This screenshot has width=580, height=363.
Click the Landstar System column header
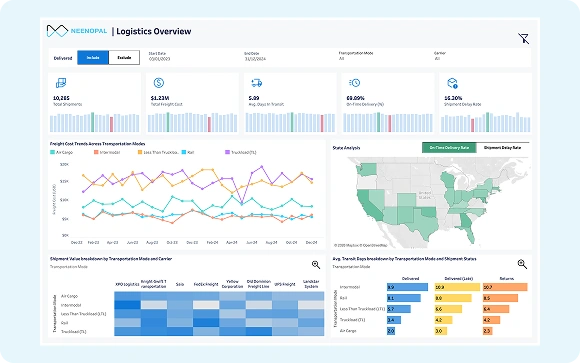pos(311,284)
